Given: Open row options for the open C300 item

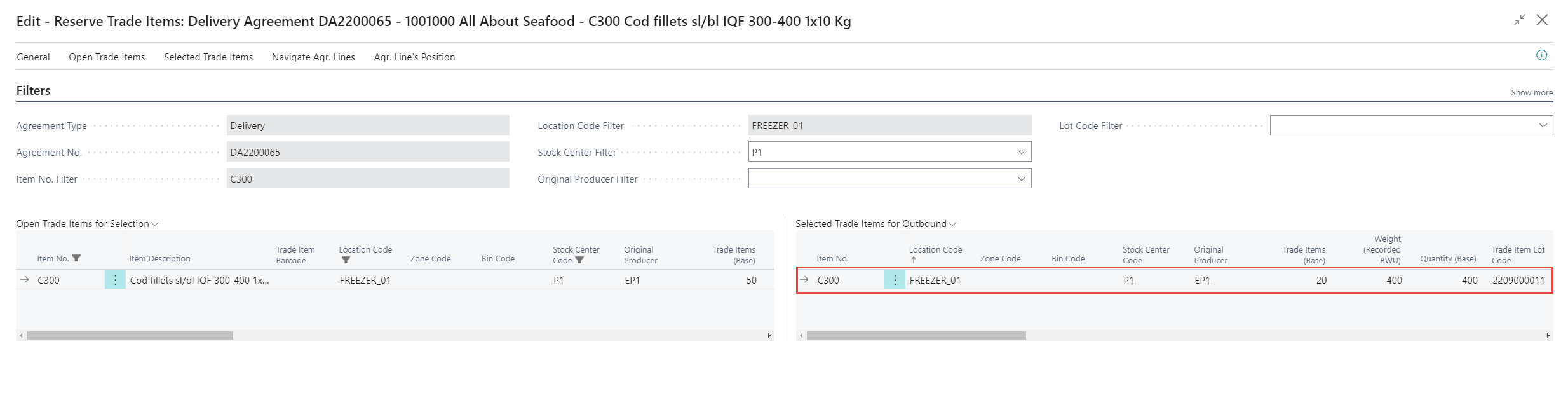Looking at the screenshot, I should tap(115, 280).
